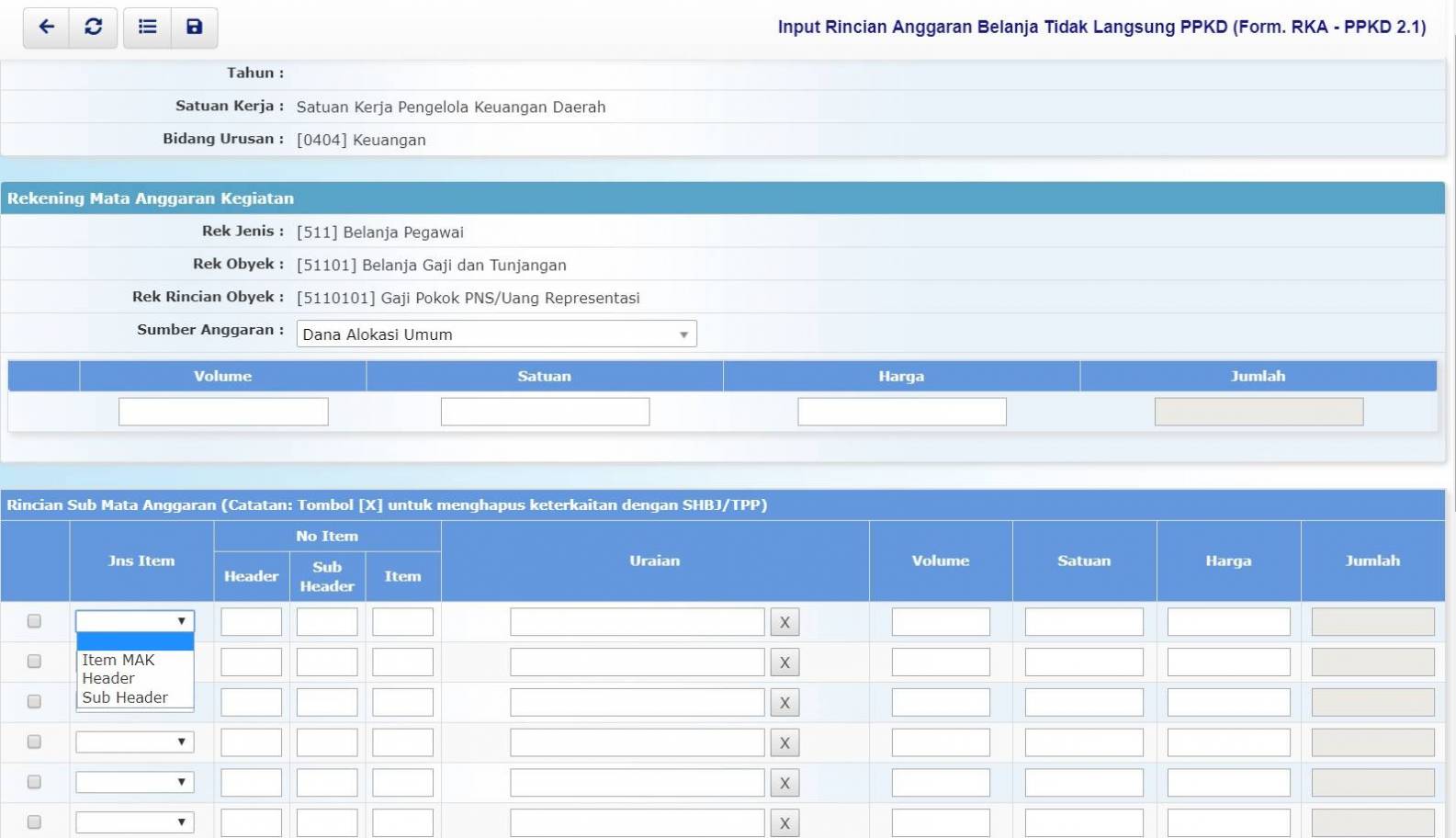Focus first row Sub Header number field
Viewport: 1456px width, 838px height.
coord(327,622)
